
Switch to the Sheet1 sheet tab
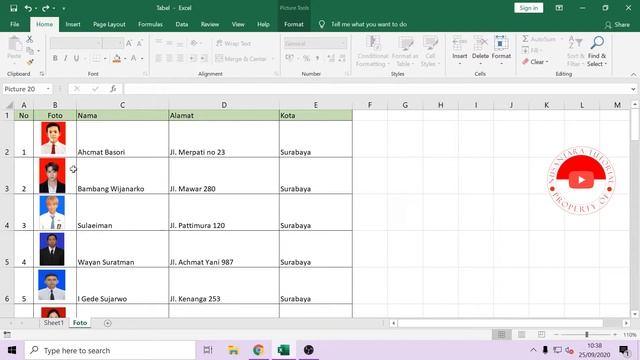53,323
